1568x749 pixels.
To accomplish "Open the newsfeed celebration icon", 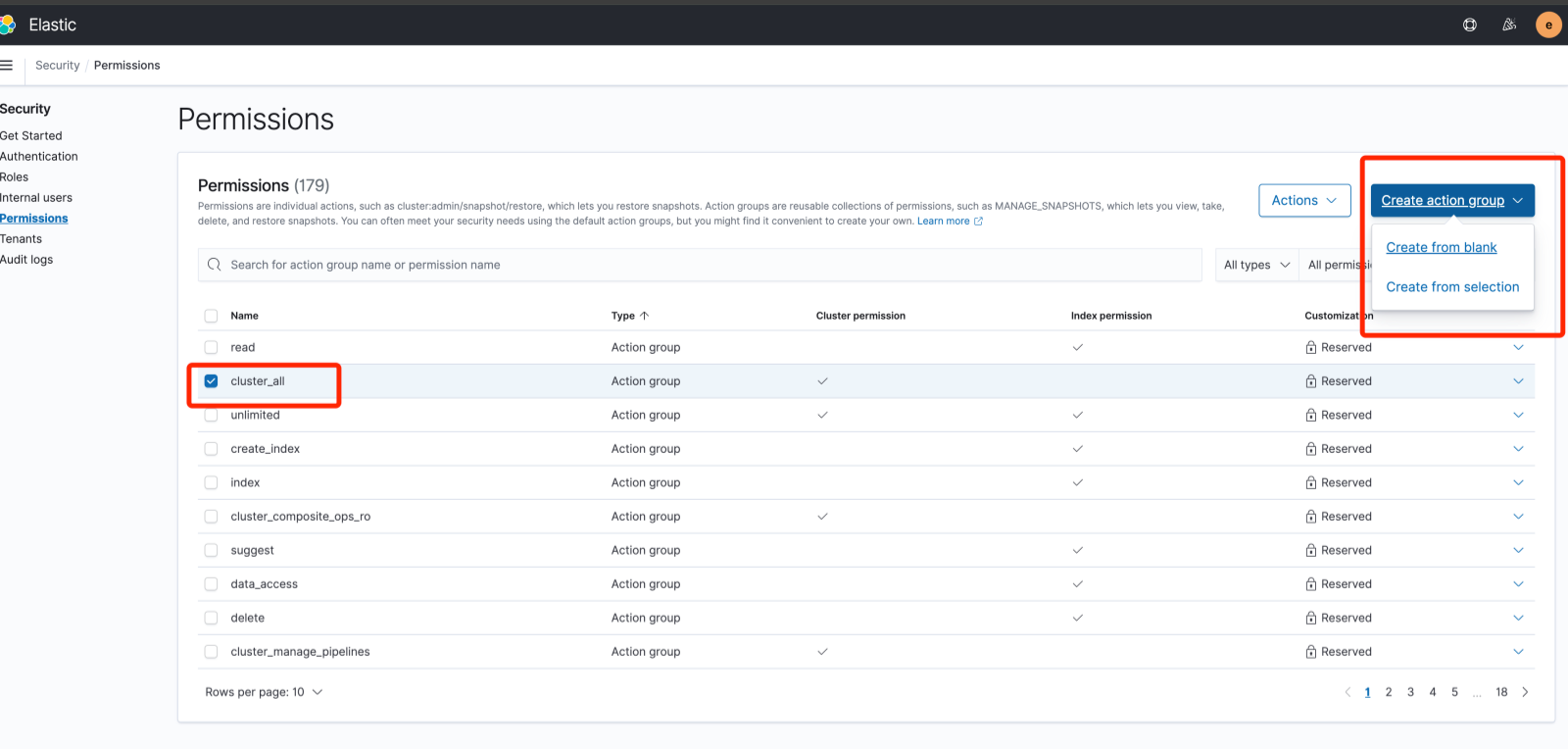I will coord(1509,25).
